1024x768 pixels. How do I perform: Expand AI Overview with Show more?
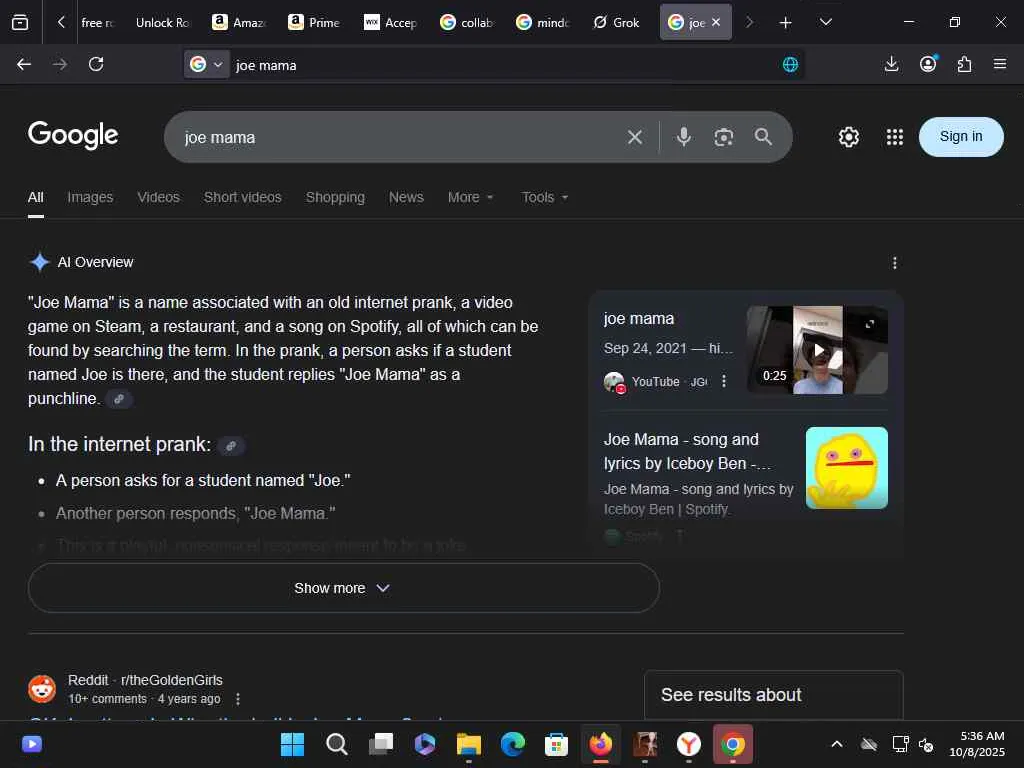point(344,588)
